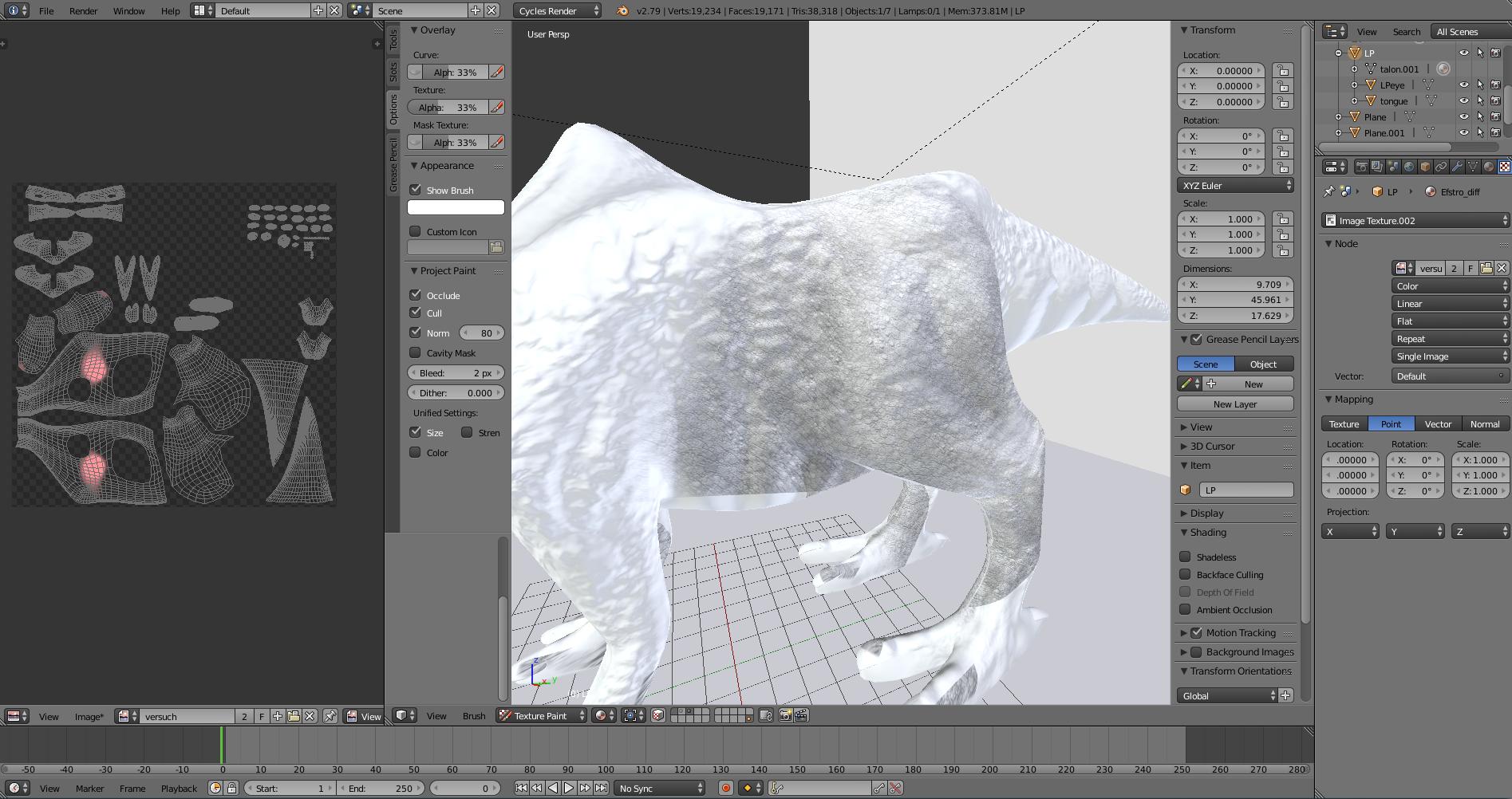Pin the image in UV editor header
This screenshot has width=1512, height=799.
coord(330,716)
